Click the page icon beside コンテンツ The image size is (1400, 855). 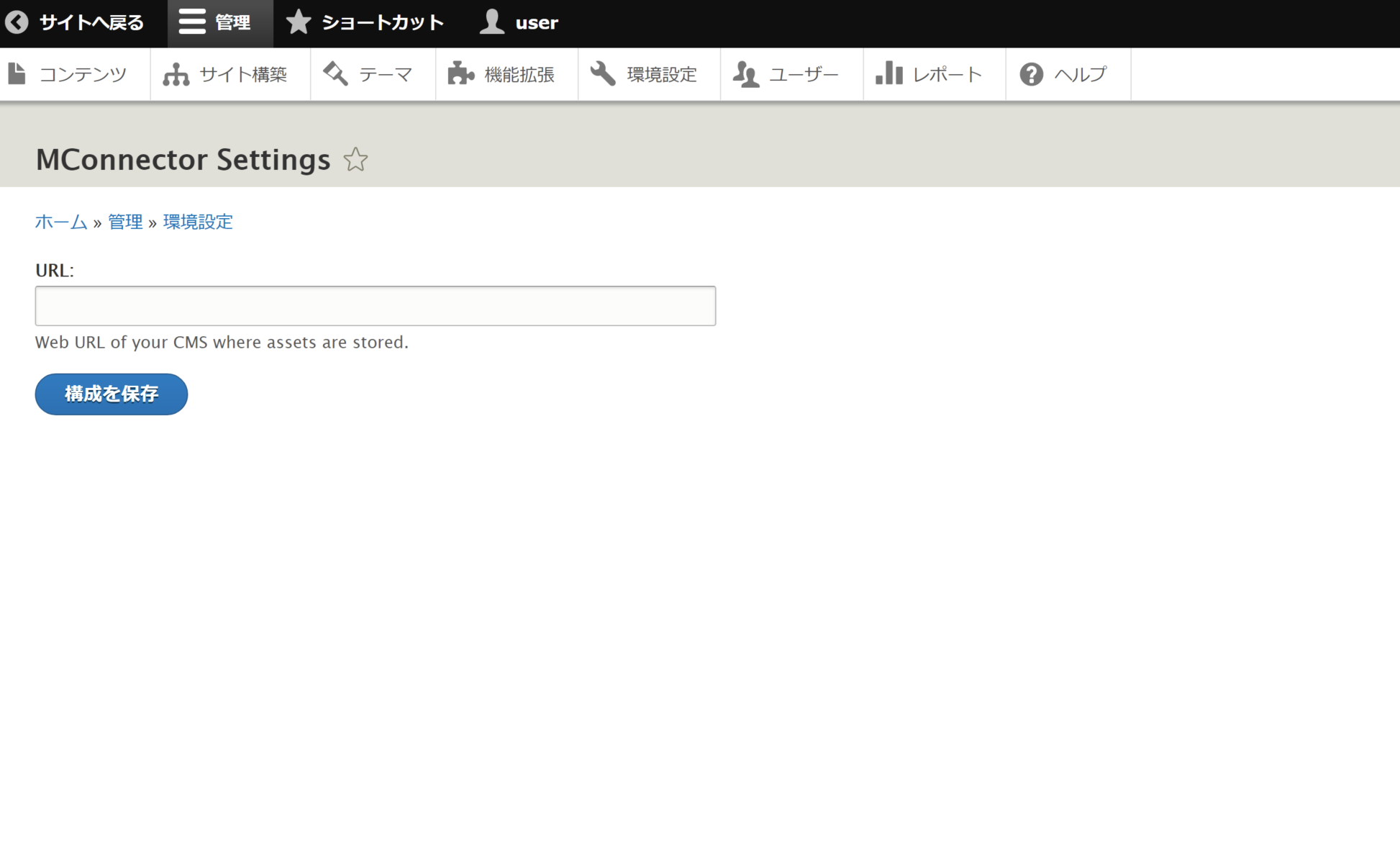(x=17, y=73)
